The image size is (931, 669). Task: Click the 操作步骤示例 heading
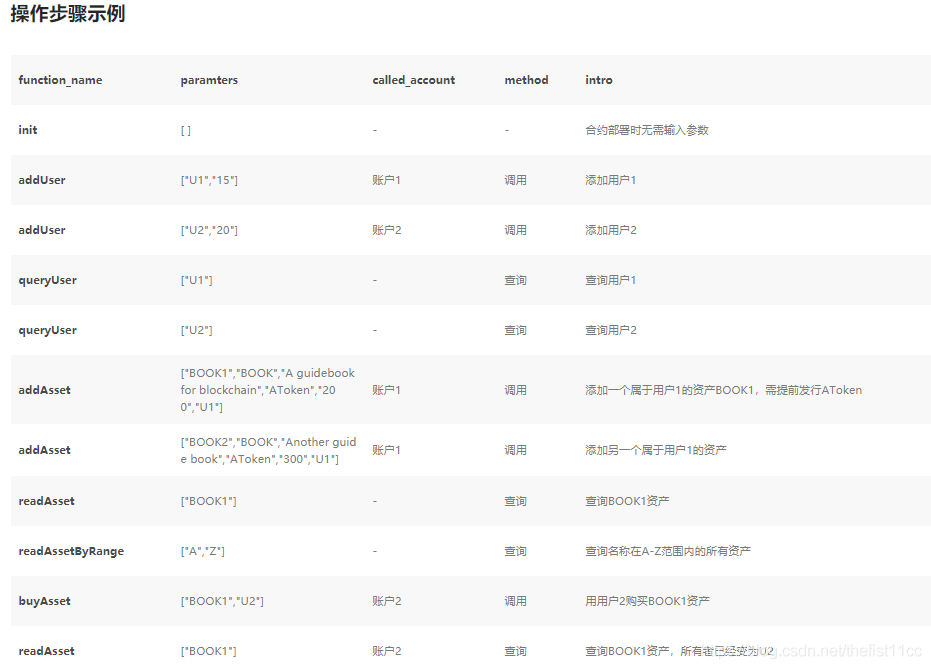[x=68, y=12]
